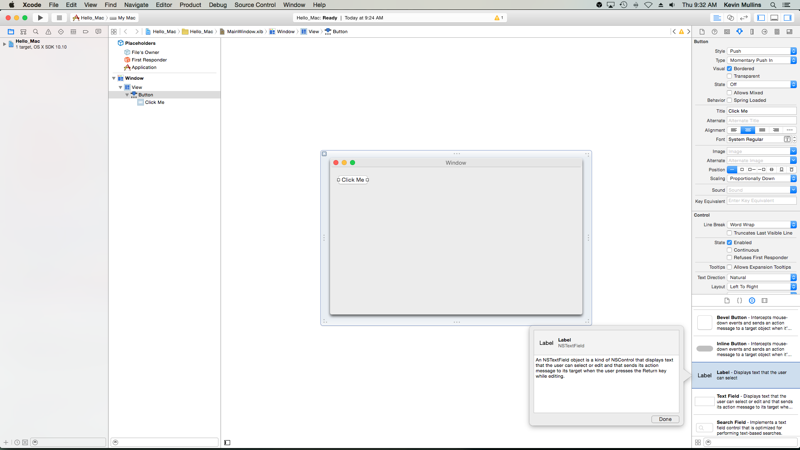This screenshot has height=450, width=800.
Task: Run the Hello_Mac project
Action: click(40, 17)
